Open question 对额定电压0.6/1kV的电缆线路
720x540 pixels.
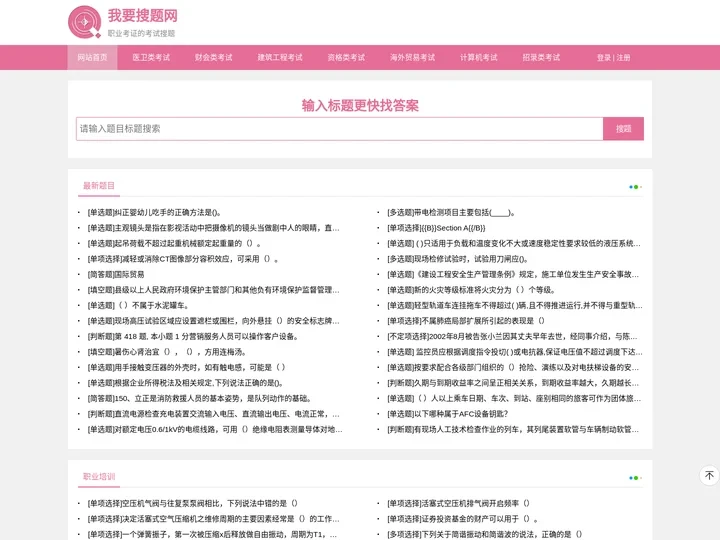tap(215, 430)
